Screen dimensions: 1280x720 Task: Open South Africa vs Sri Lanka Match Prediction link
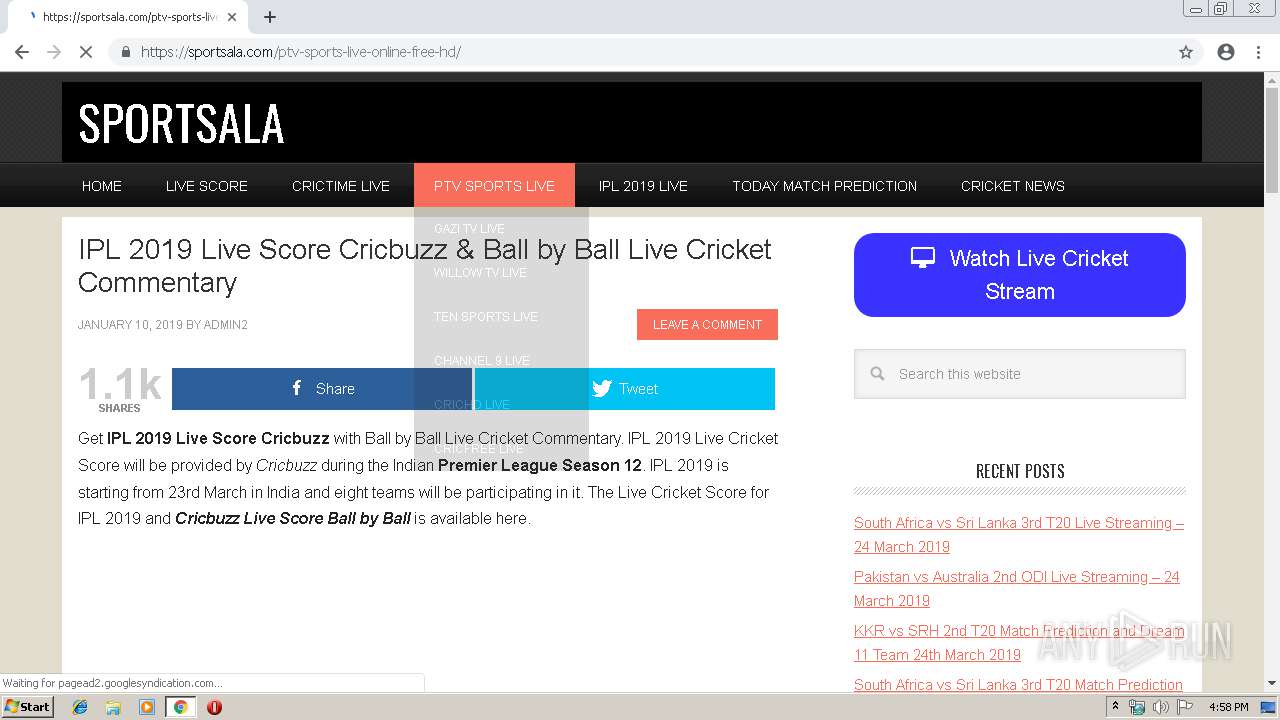click(x=1018, y=685)
